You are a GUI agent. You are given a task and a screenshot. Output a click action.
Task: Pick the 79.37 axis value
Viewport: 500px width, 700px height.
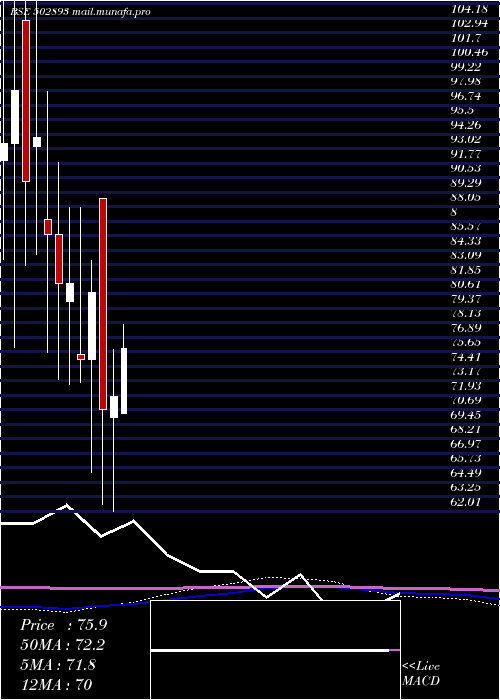(x=466, y=300)
